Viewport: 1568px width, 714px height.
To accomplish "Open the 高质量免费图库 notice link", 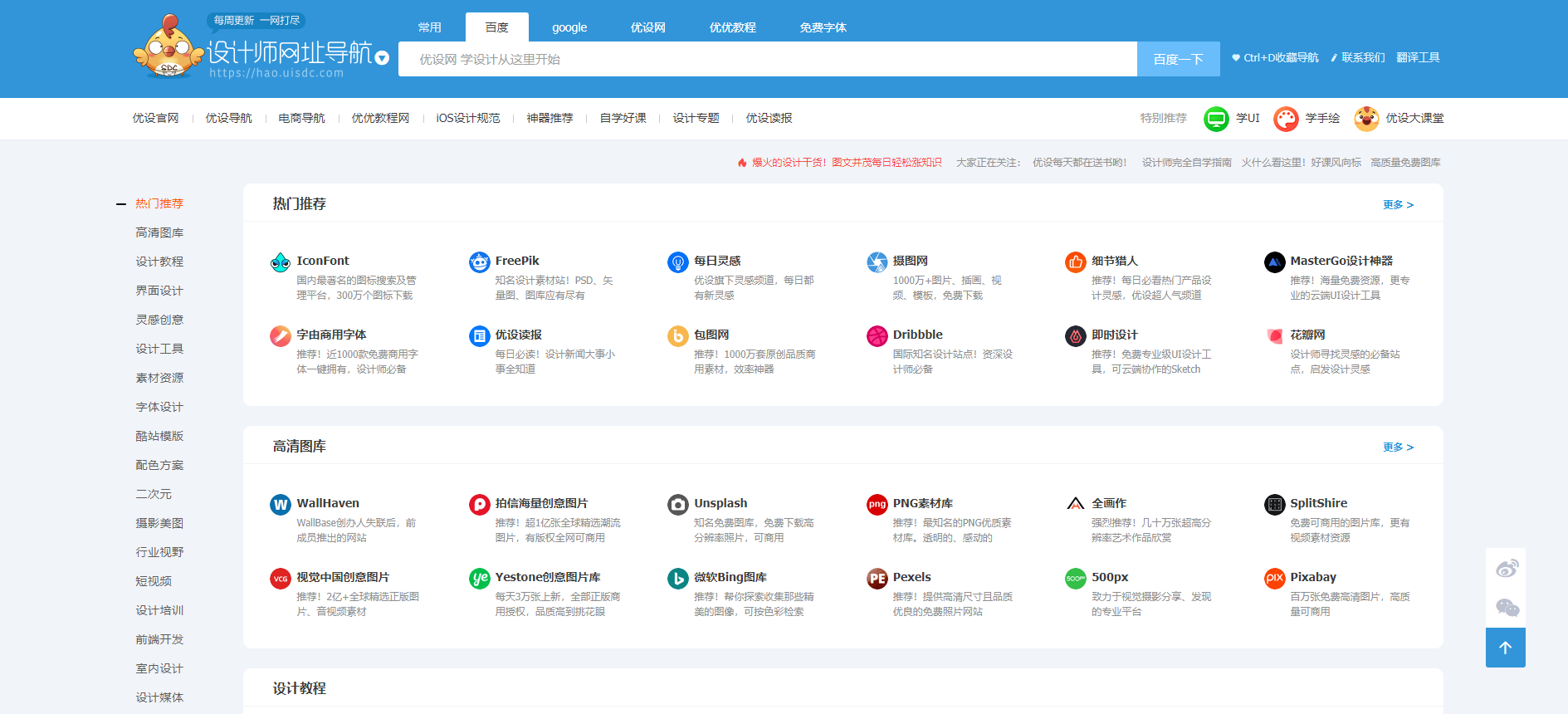I will pyautogui.click(x=1405, y=163).
